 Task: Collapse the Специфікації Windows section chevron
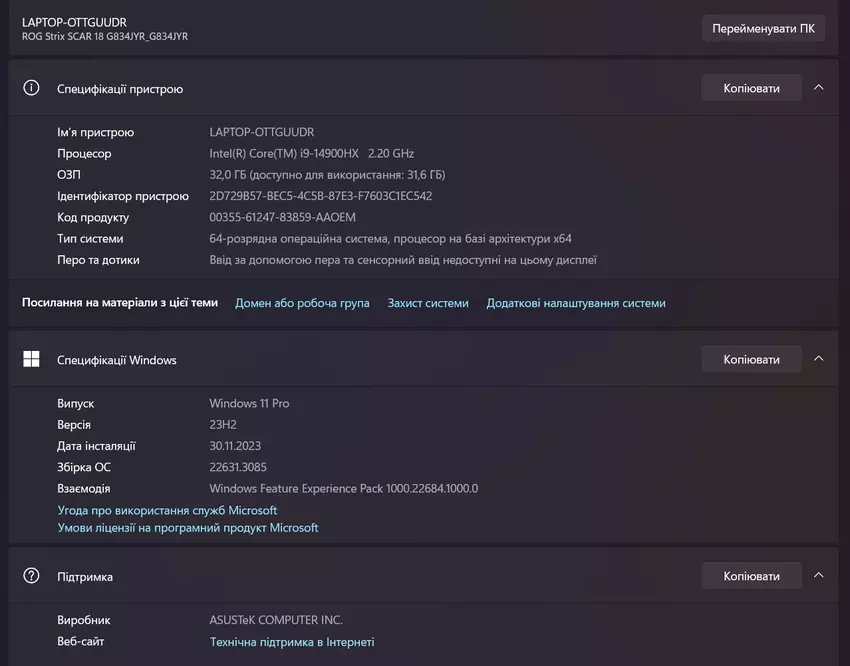tap(819, 359)
